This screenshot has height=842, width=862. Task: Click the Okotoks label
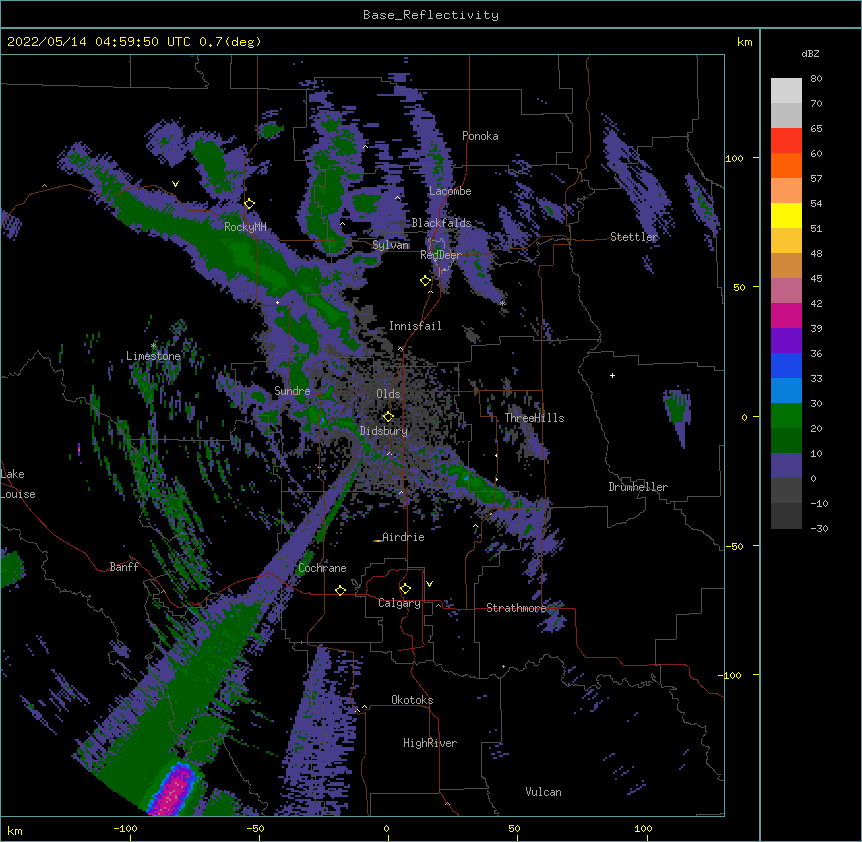tap(412, 700)
